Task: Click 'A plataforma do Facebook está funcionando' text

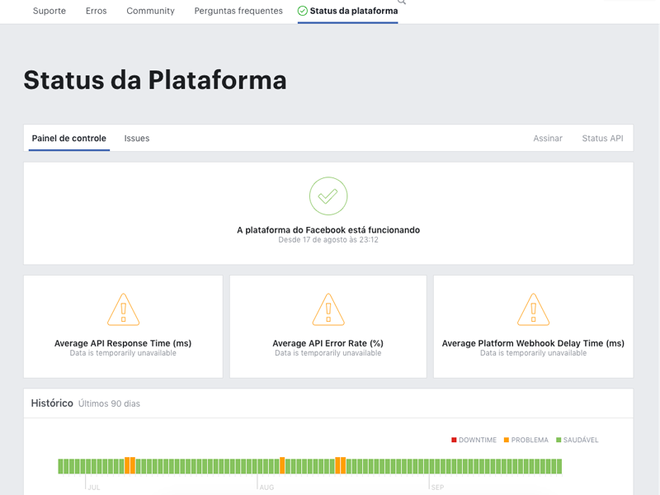Action: [x=328, y=230]
